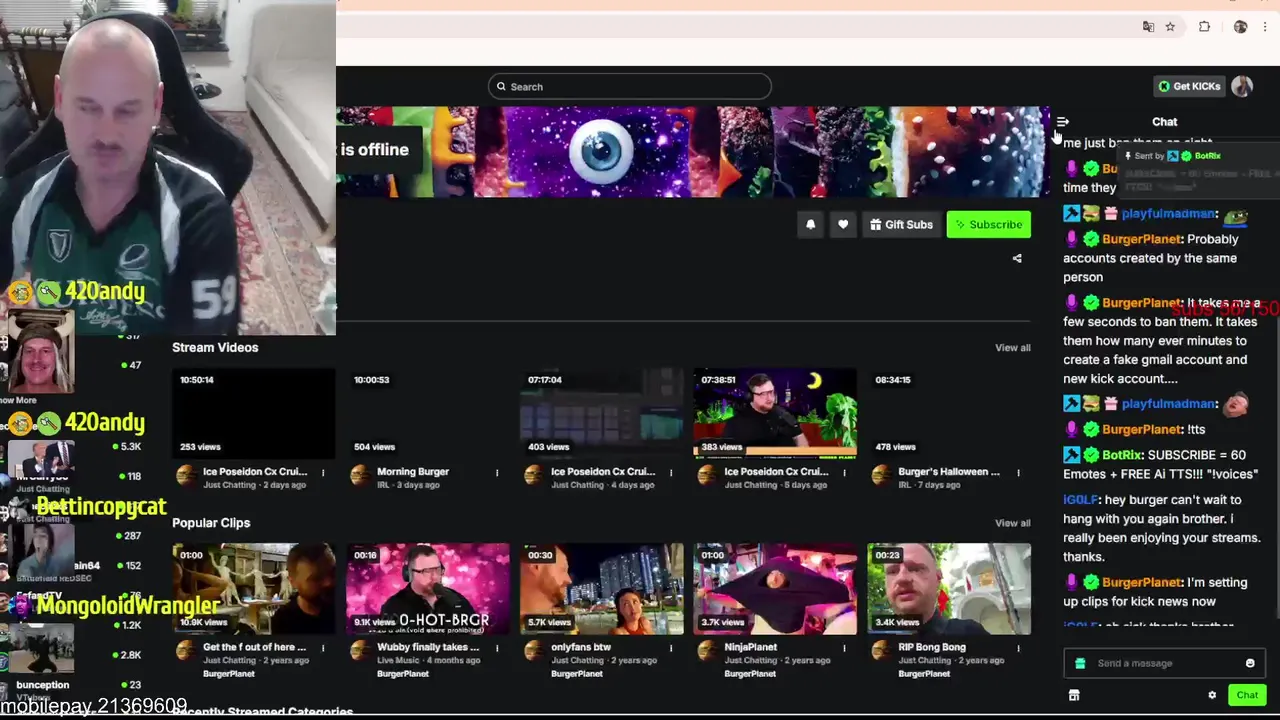Click the magnifier icon in Search

coord(501,87)
